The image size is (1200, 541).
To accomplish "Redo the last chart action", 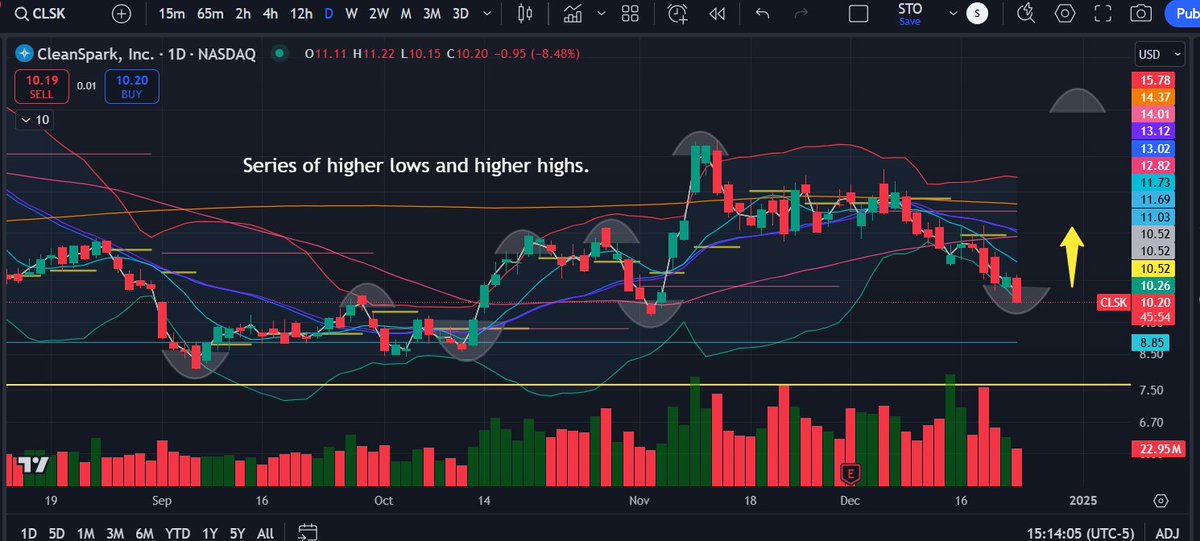I will (x=800, y=14).
